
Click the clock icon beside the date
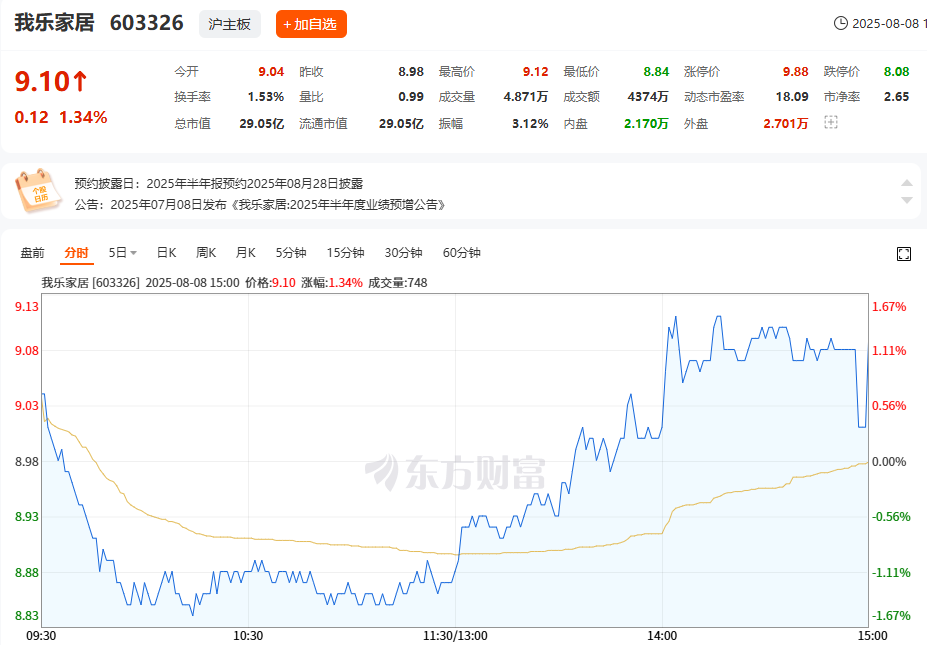[840, 23]
